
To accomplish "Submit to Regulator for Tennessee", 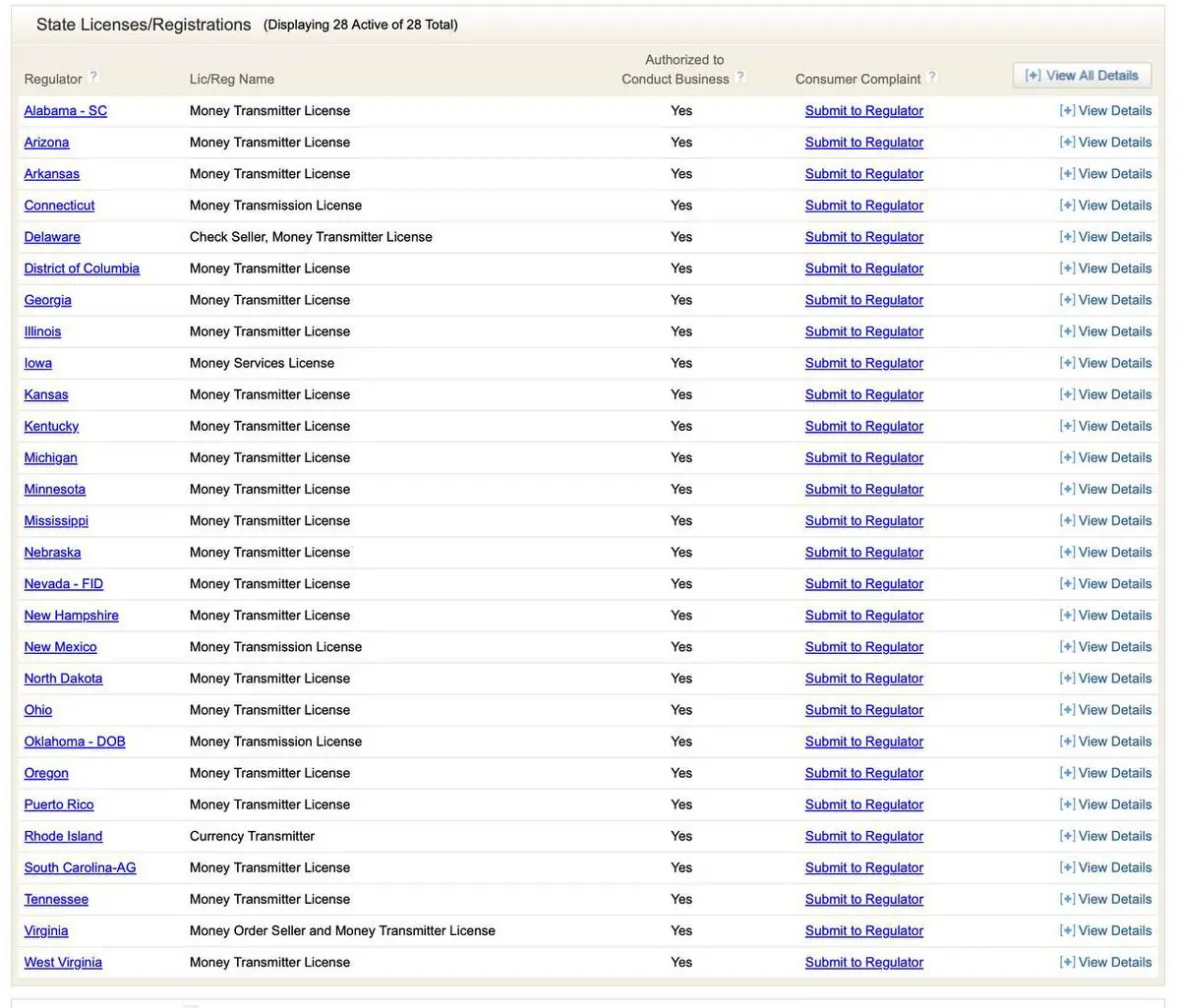I will (x=864, y=900).
